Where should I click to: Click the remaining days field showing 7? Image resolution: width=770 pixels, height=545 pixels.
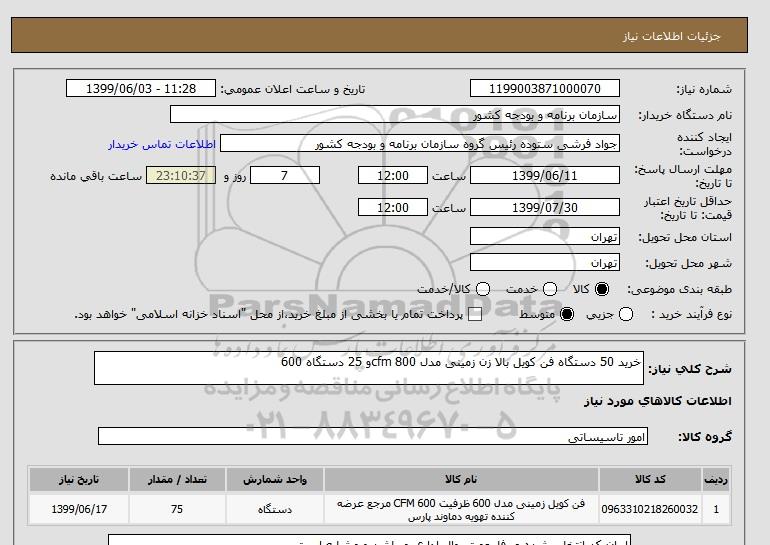tap(285, 175)
